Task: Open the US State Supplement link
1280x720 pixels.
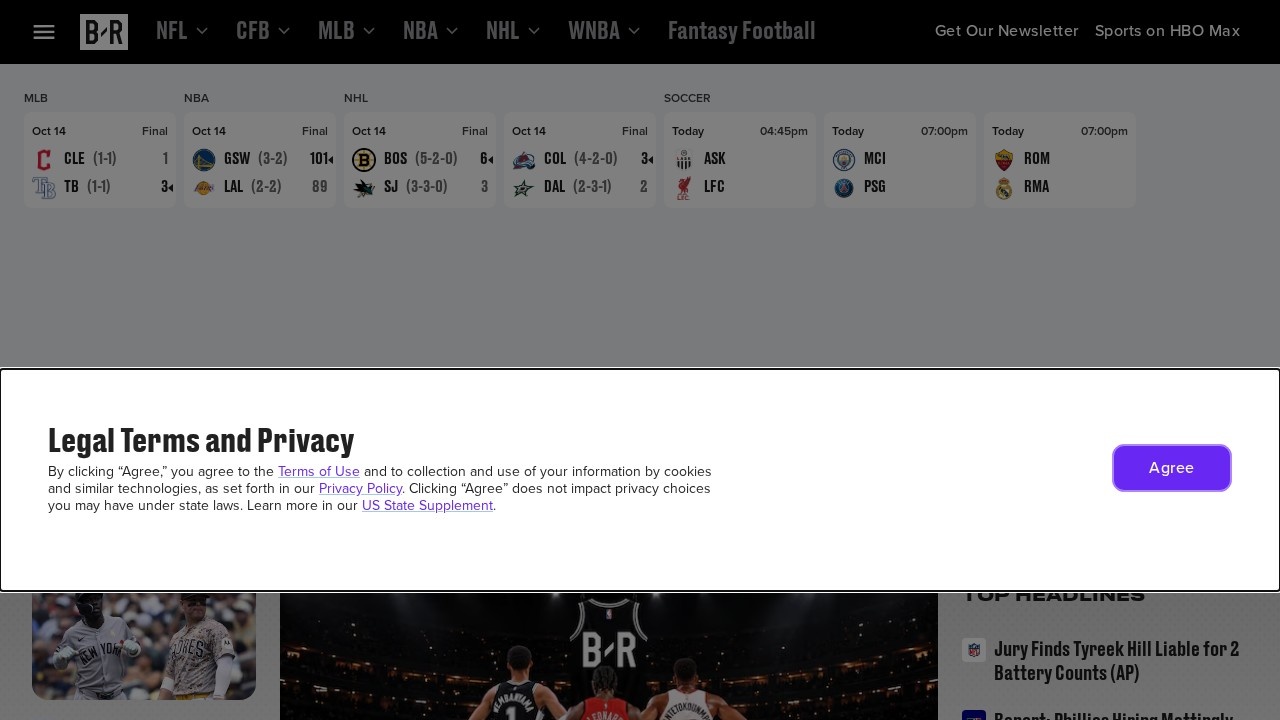Action: coord(428,506)
